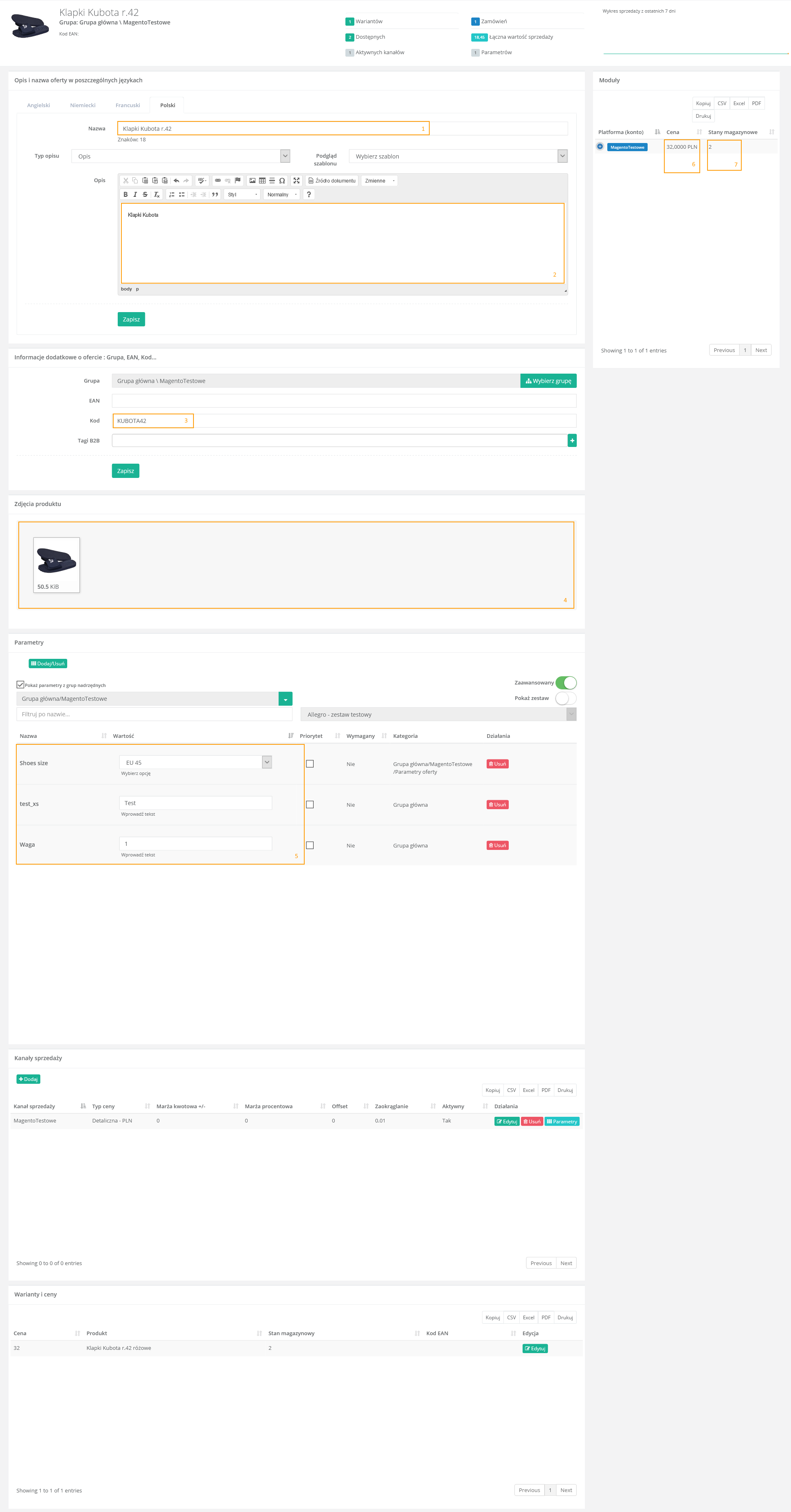The height and width of the screenshot is (1512, 791).
Task: Check the Priorytet box for test_xs
Action: (310, 805)
